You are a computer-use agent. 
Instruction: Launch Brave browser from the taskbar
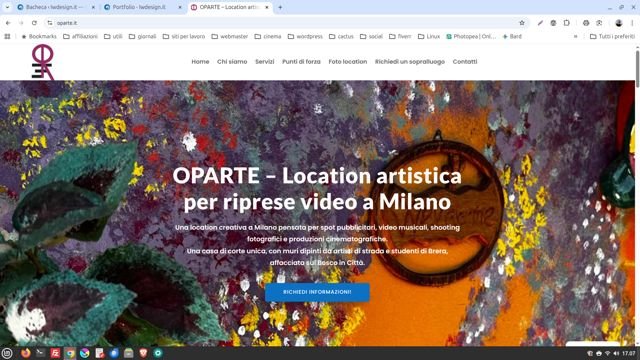coord(143,353)
